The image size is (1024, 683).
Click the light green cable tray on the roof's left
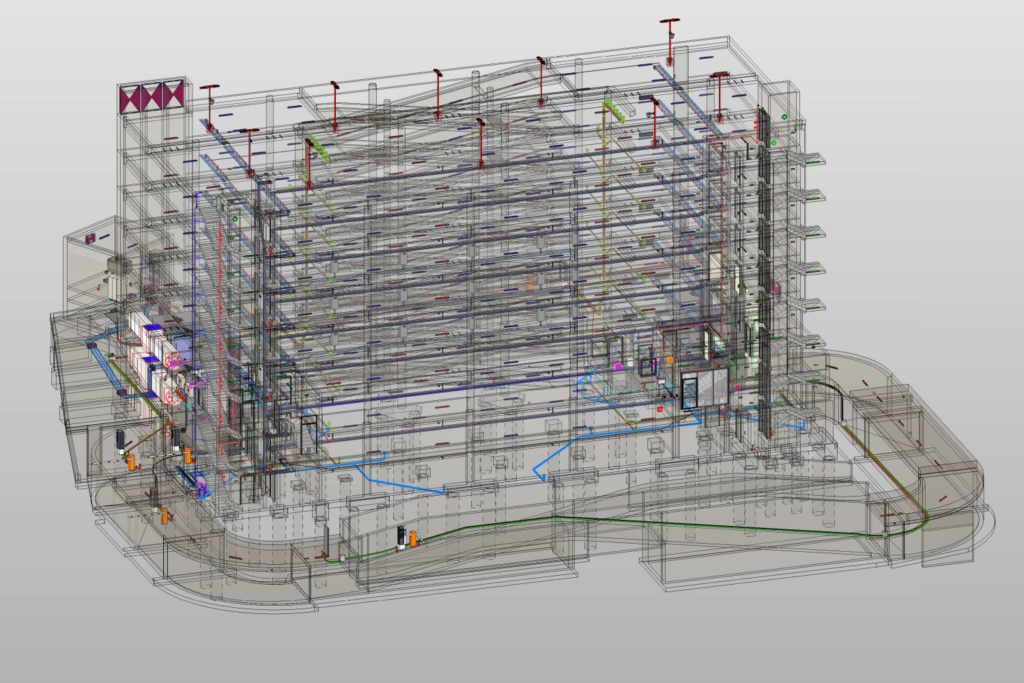pyautogui.click(x=318, y=151)
